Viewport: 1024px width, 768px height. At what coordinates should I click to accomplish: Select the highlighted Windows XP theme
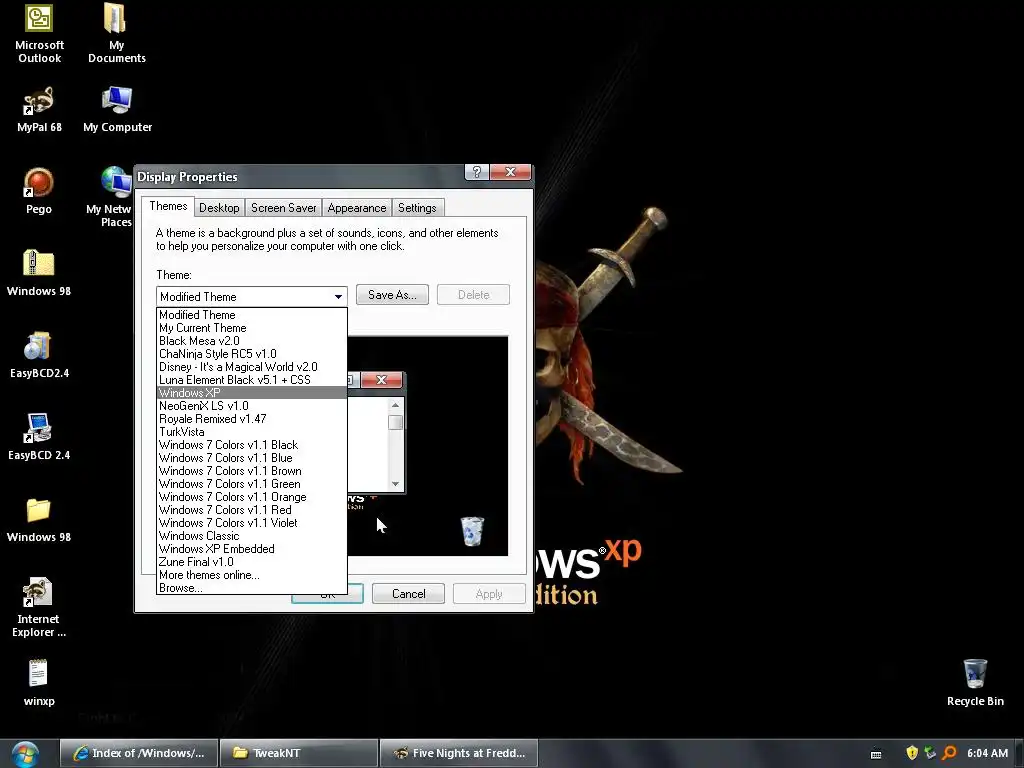pos(251,392)
